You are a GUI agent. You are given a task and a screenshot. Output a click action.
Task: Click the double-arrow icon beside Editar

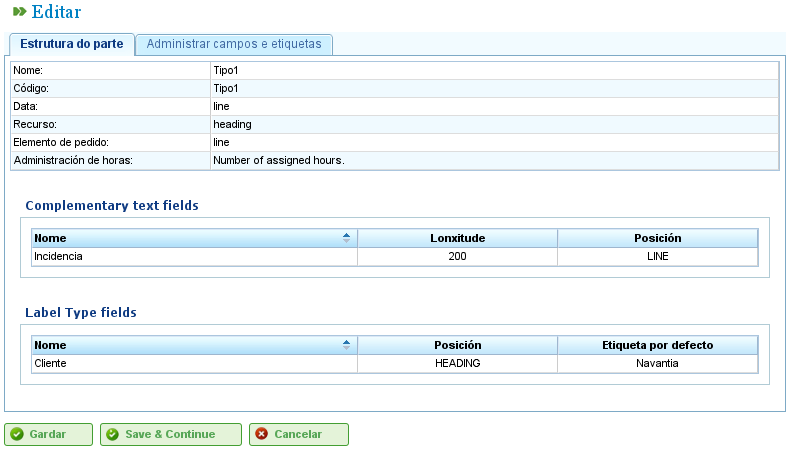(x=19, y=13)
